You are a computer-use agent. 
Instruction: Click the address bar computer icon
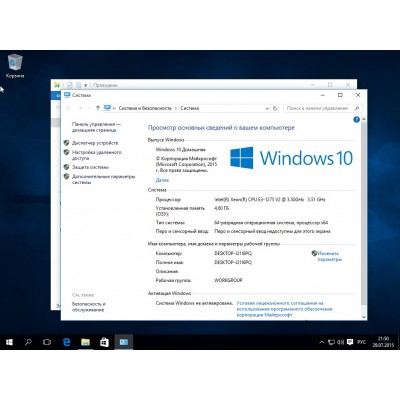tap(107, 108)
